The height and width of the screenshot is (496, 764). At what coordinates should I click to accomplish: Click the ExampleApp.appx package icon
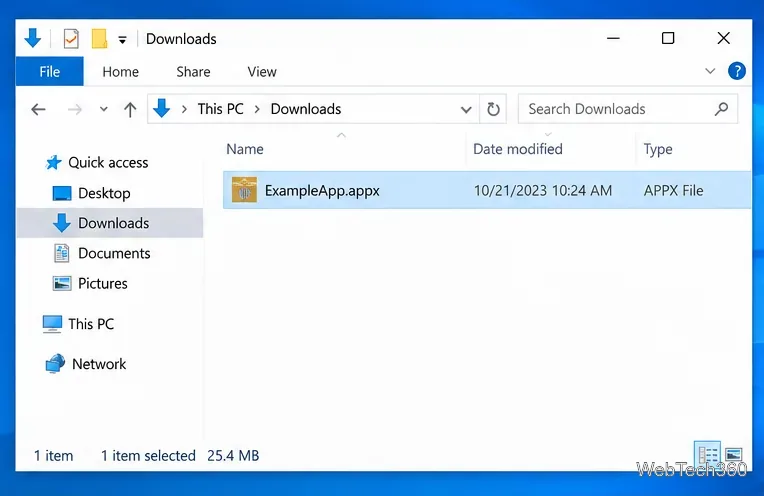[x=244, y=190]
